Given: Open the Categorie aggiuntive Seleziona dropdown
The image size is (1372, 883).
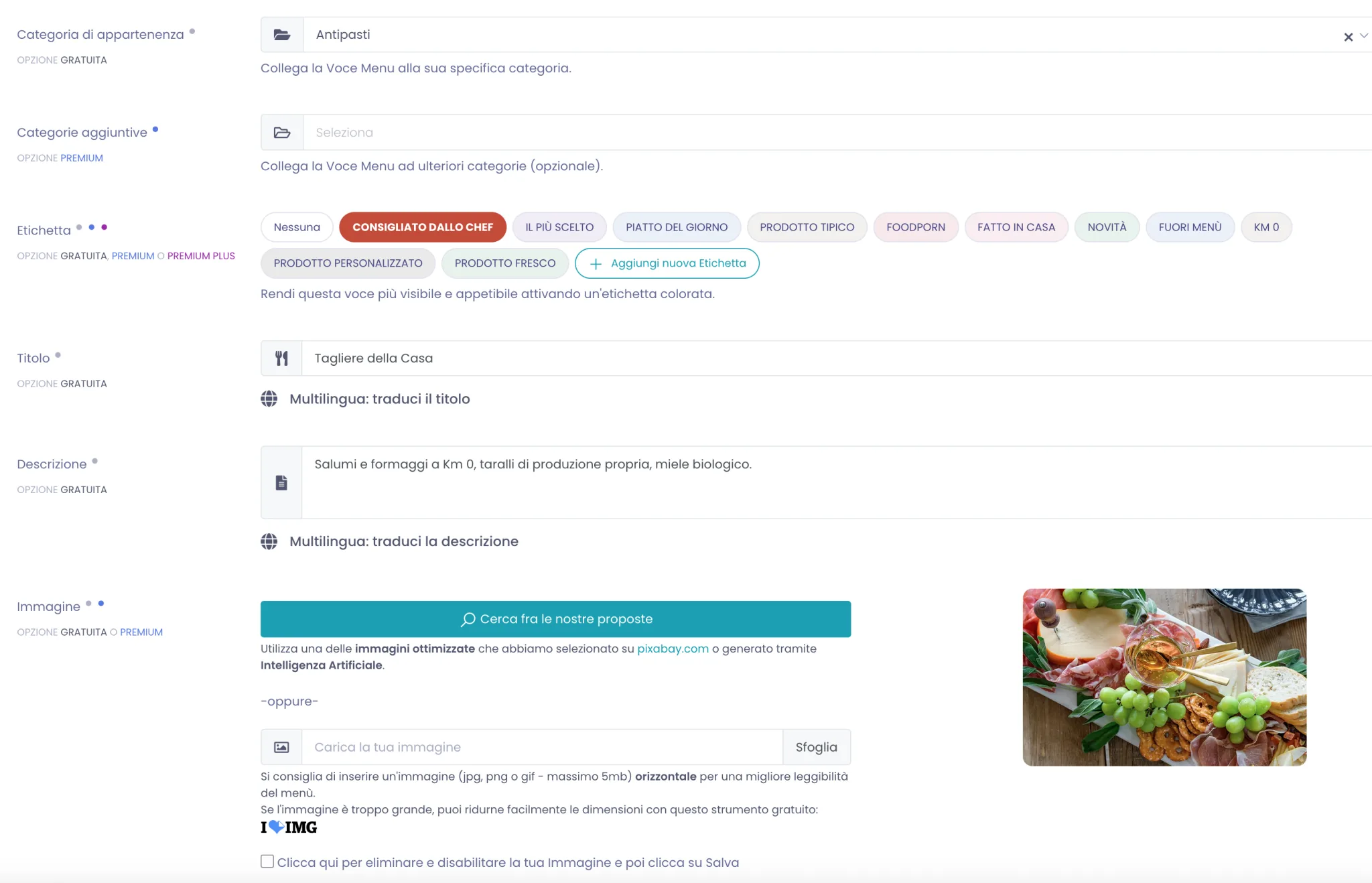Looking at the screenshot, I should pyautogui.click(x=837, y=133).
